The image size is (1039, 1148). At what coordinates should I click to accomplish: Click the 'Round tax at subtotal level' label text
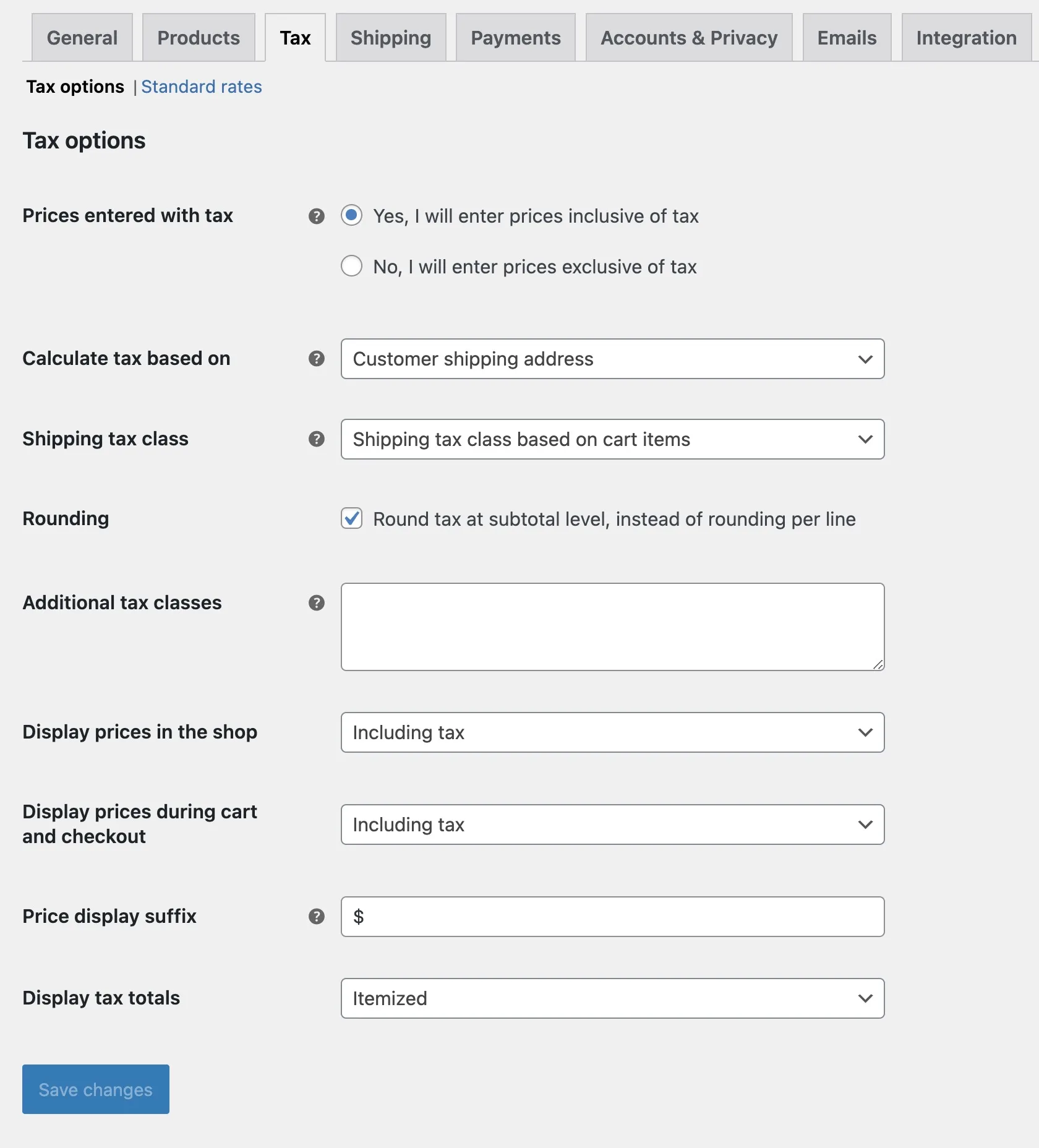click(614, 519)
